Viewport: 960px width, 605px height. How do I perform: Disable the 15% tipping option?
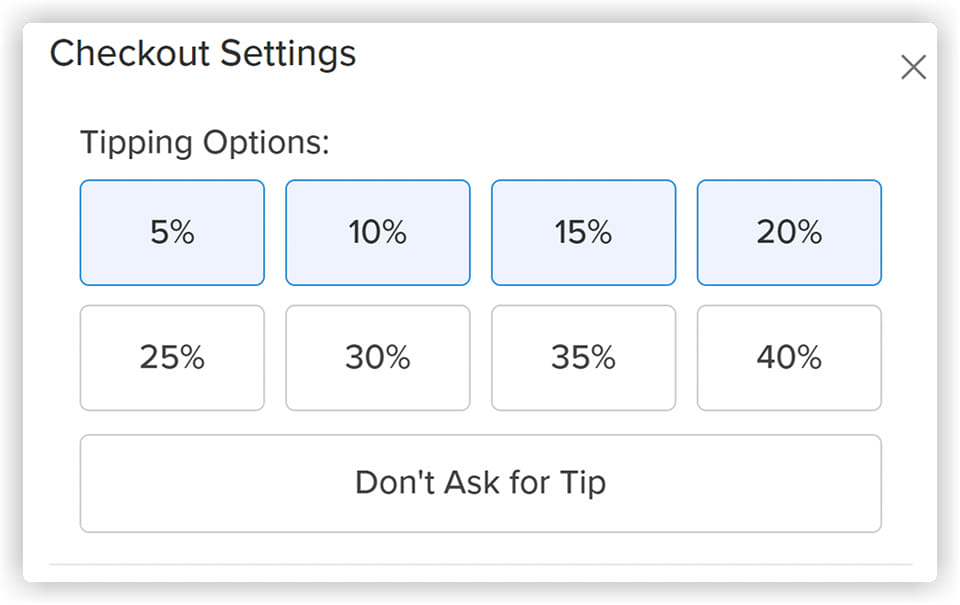pyautogui.click(x=583, y=233)
